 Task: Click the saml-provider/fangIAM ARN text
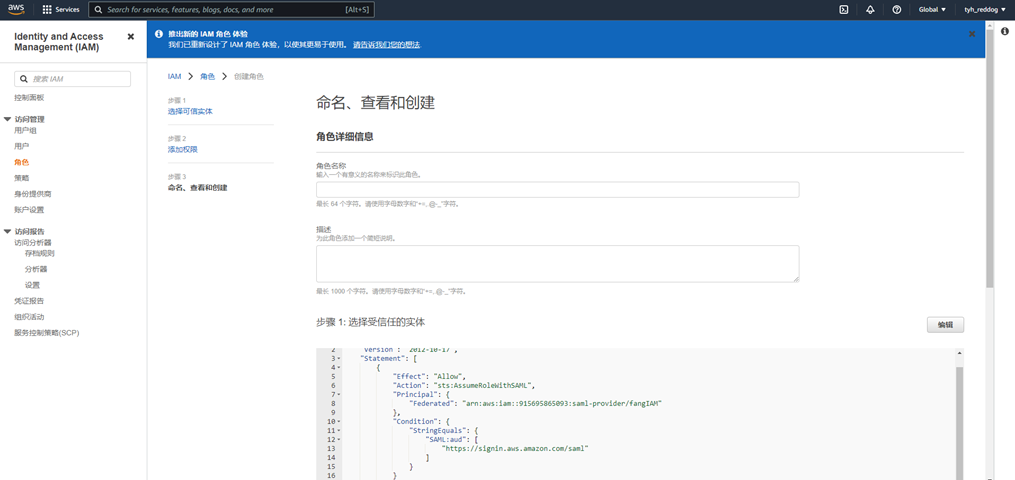563,403
